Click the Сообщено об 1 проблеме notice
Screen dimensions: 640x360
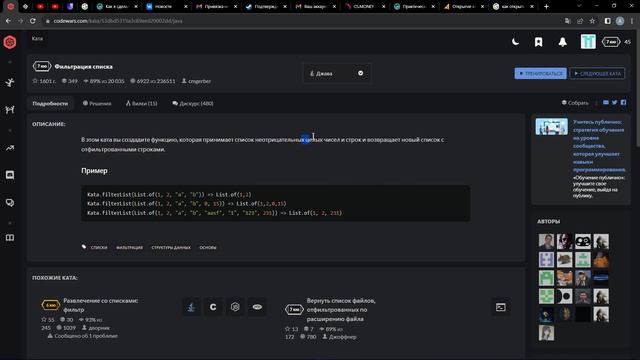(82, 336)
